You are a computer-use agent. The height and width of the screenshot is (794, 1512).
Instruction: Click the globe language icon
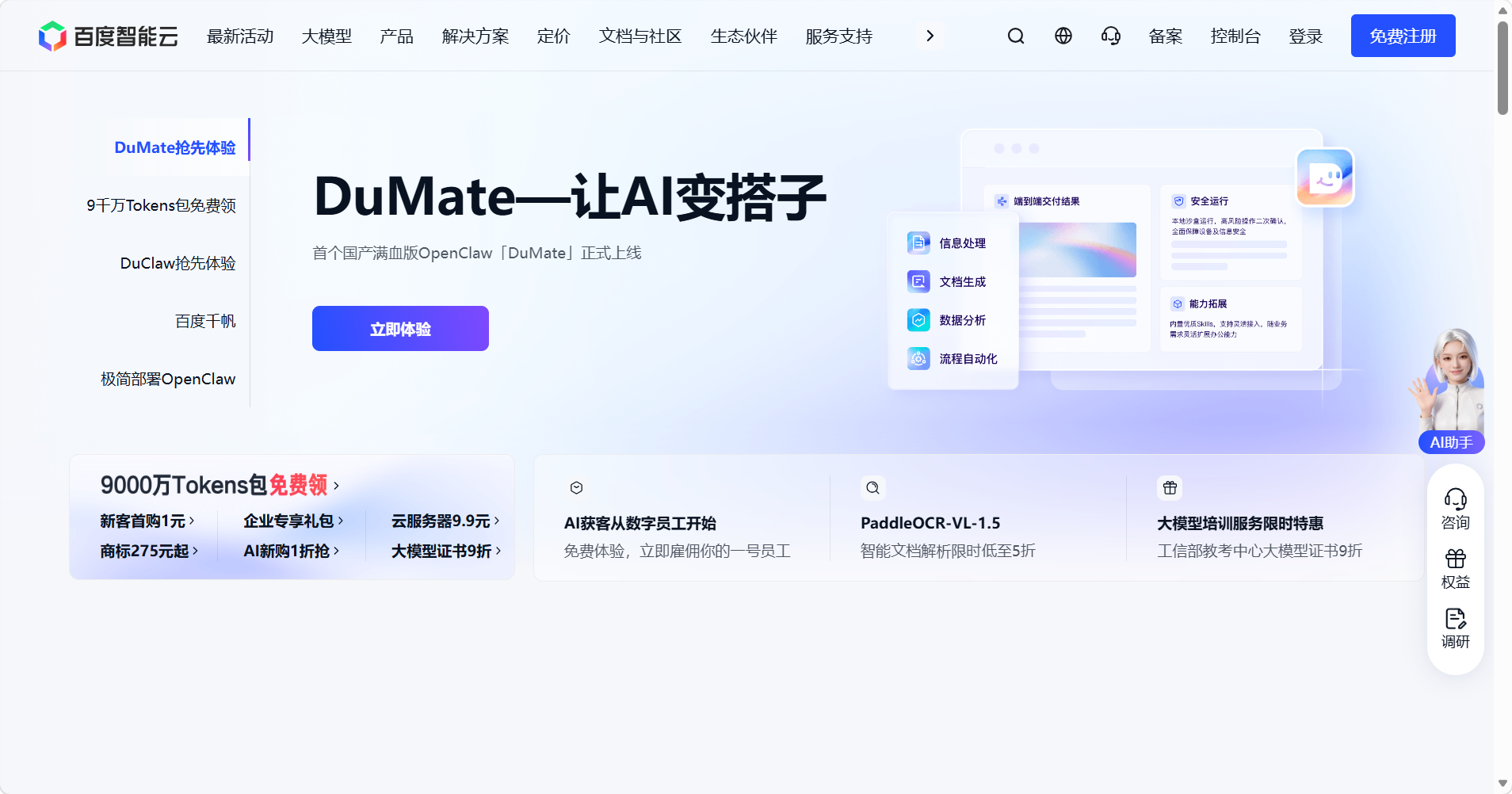pos(1063,36)
